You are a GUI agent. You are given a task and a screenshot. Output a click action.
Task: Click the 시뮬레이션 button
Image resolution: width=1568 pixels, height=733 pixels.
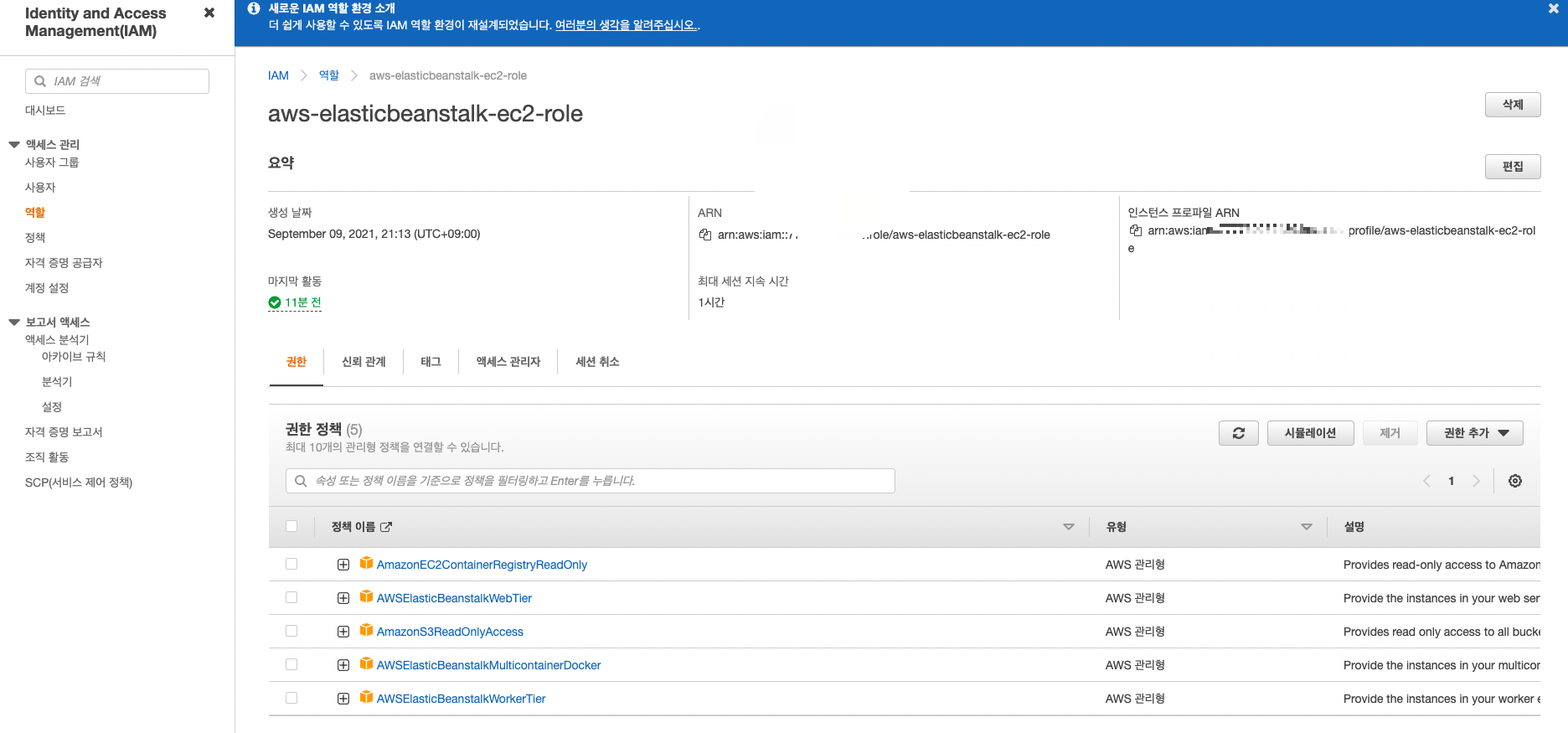coord(1310,433)
